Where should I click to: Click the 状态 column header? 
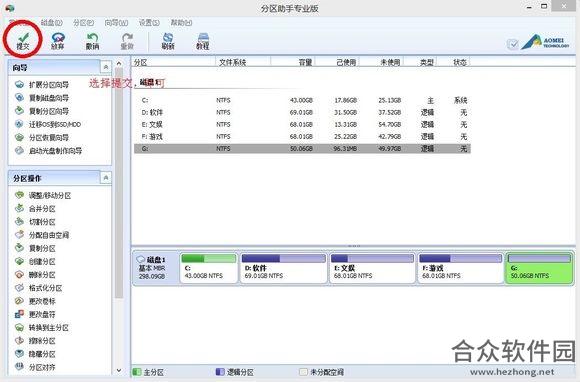[453, 62]
